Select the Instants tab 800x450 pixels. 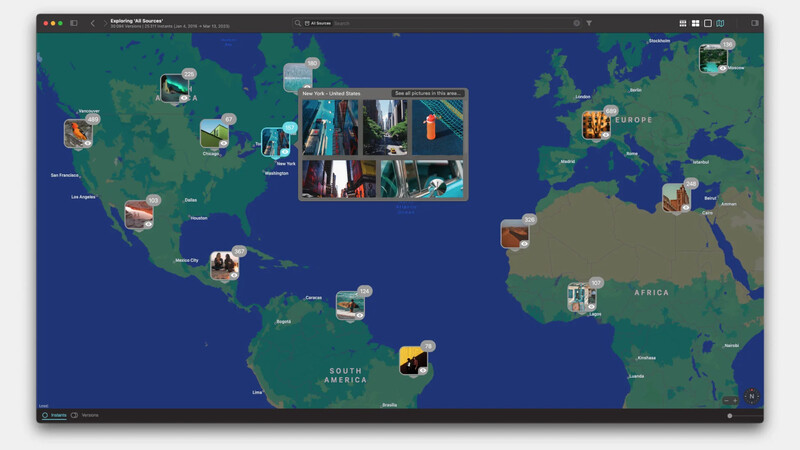pos(55,415)
